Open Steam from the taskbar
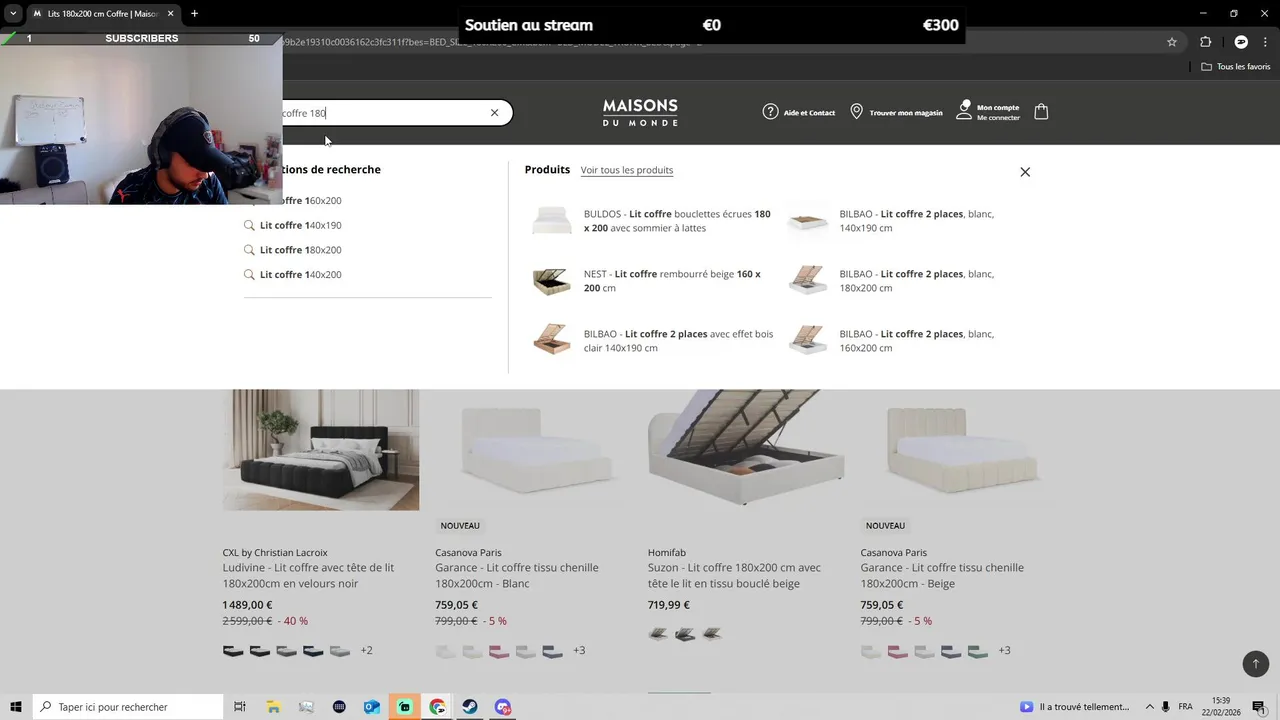Image resolution: width=1280 pixels, height=720 pixels. pyautogui.click(x=470, y=707)
